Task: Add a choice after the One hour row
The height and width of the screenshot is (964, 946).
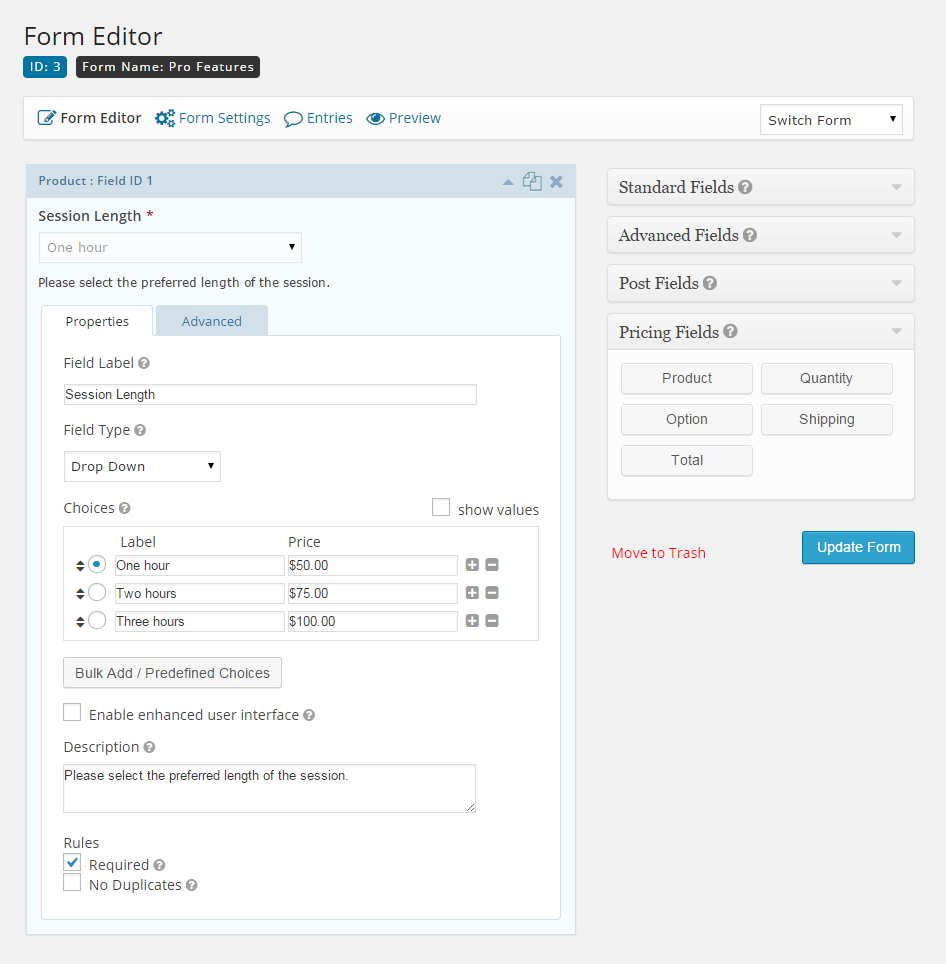Action: (472, 564)
